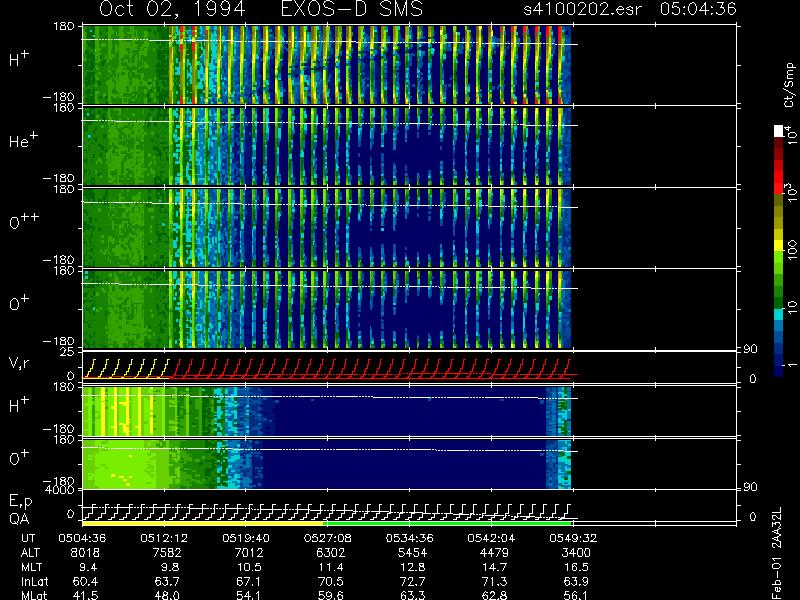Click the "E,p" panel label
The height and width of the screenshot is (600, 800).
[x=20, y=502]
